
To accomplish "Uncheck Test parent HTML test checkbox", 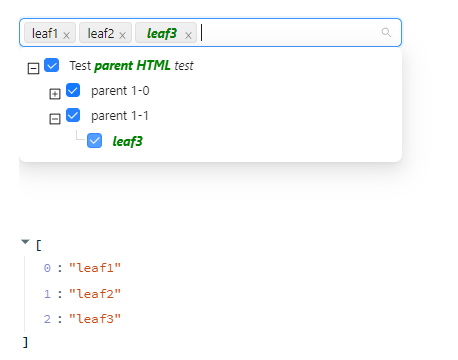I will [52, 65].
